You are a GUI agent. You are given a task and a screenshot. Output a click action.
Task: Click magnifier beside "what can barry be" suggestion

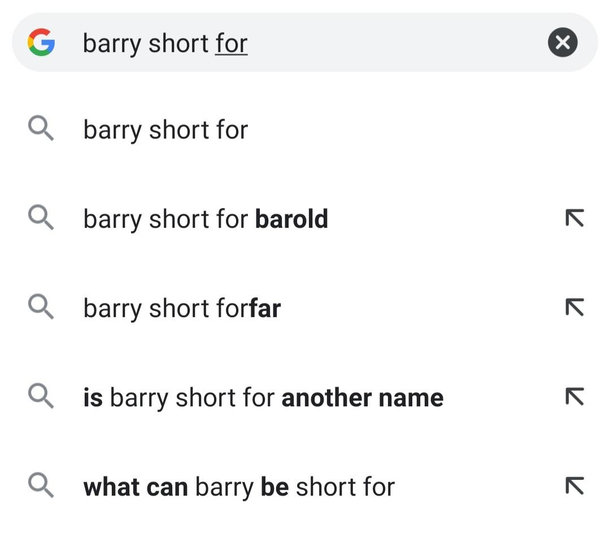41,487
